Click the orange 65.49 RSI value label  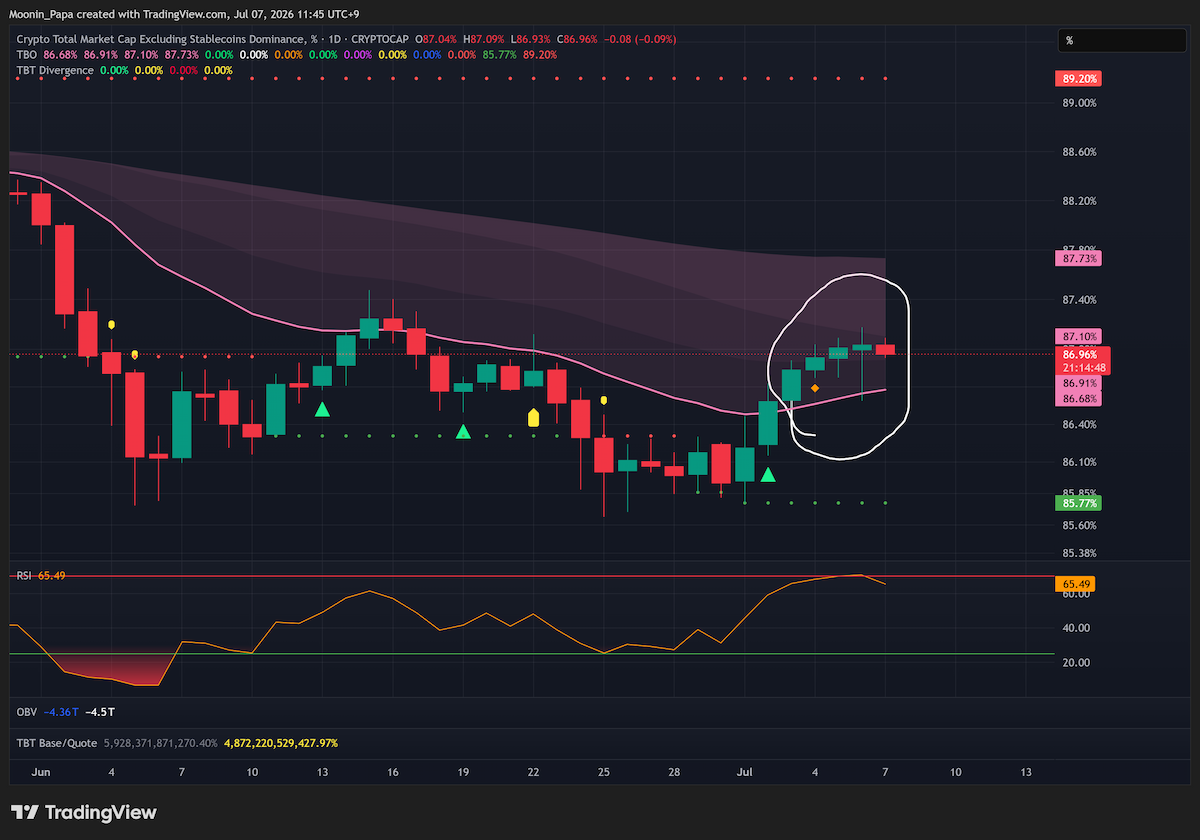tap(1075, 583)
